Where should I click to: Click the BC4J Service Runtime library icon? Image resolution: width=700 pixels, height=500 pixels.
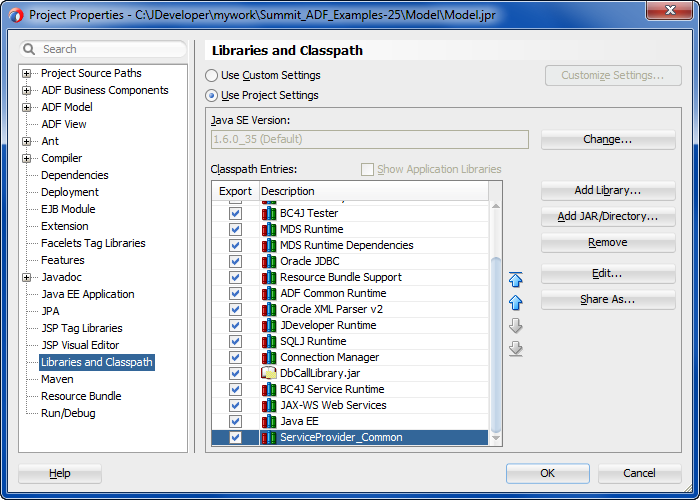[269, 390]
